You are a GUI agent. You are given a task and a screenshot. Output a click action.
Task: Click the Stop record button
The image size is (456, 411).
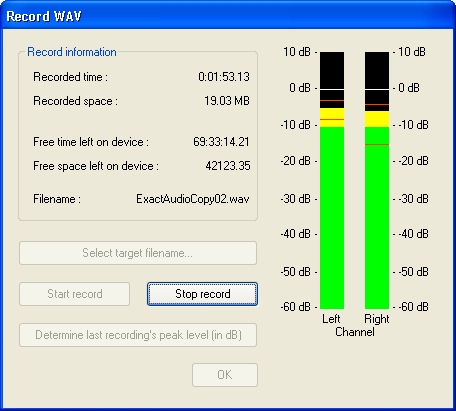[202, 294]
